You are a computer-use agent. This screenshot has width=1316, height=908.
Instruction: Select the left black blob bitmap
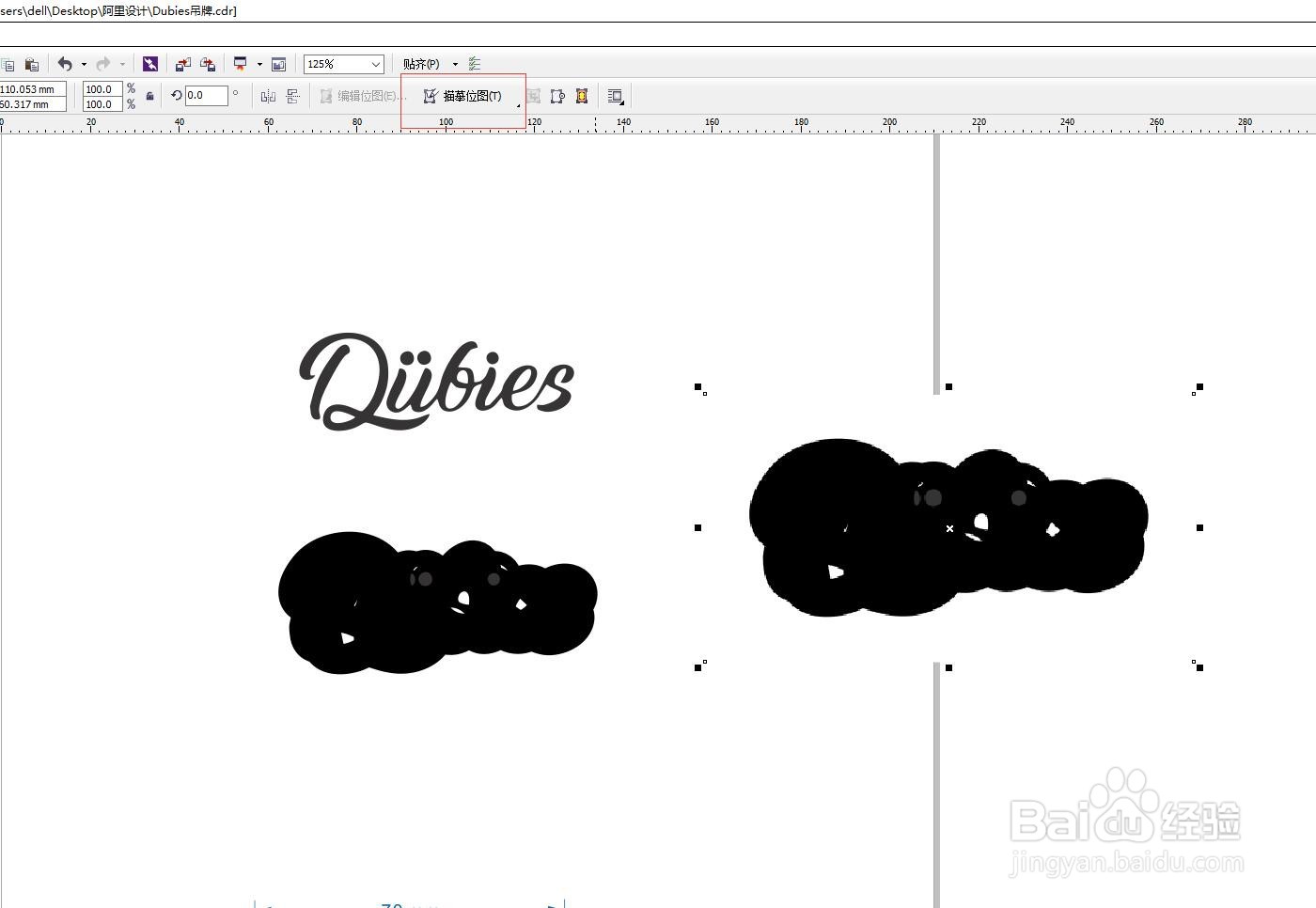click(437, 603)
